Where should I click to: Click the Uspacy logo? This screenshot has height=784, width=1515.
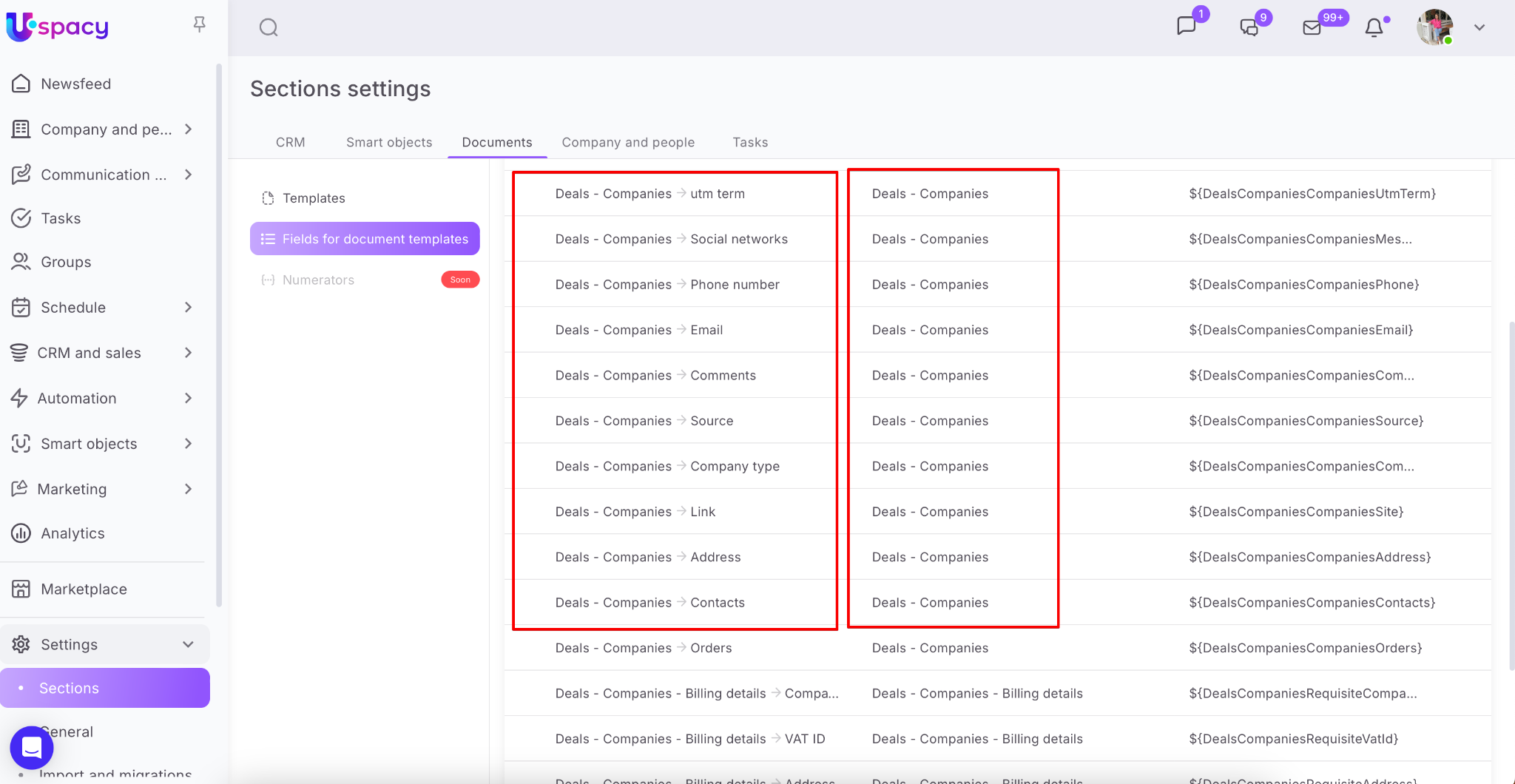click(58, 27)
